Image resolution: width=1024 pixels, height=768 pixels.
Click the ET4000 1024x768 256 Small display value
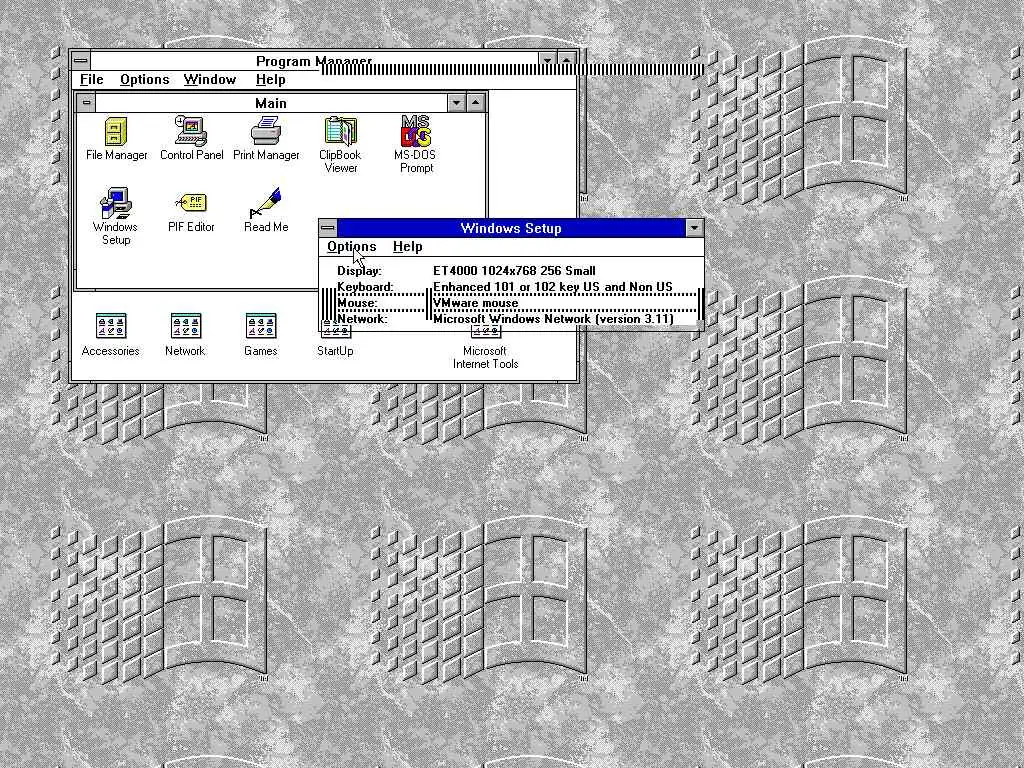point(514,270)
